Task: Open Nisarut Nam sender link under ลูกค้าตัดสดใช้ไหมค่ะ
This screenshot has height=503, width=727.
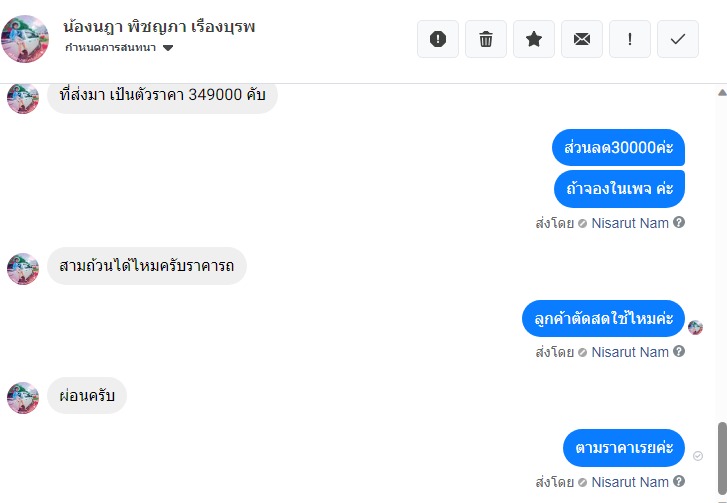Action: point(630,352)
